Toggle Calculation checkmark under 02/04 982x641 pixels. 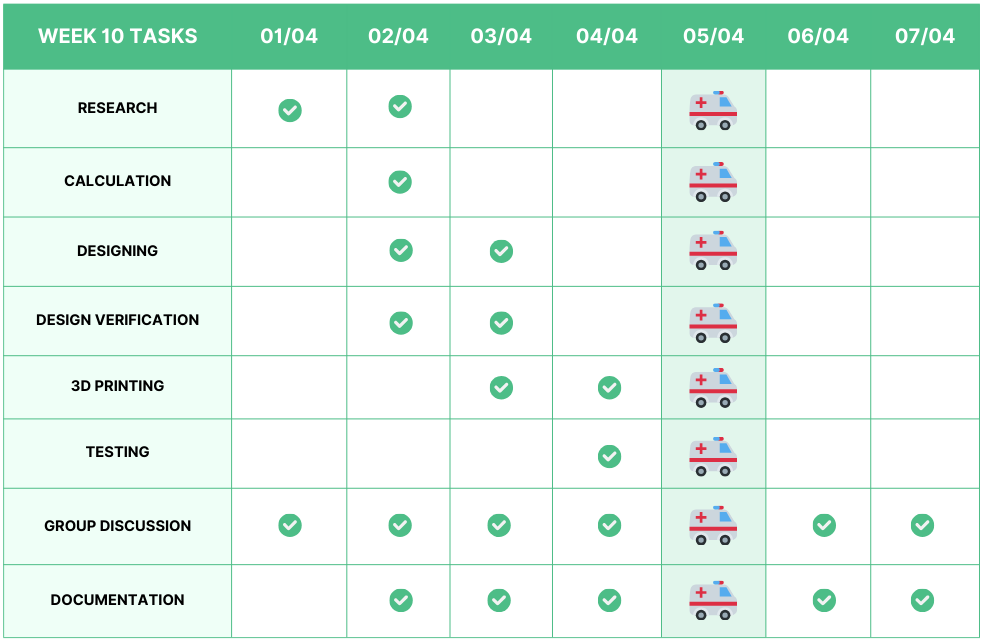(x=400, y=182)
